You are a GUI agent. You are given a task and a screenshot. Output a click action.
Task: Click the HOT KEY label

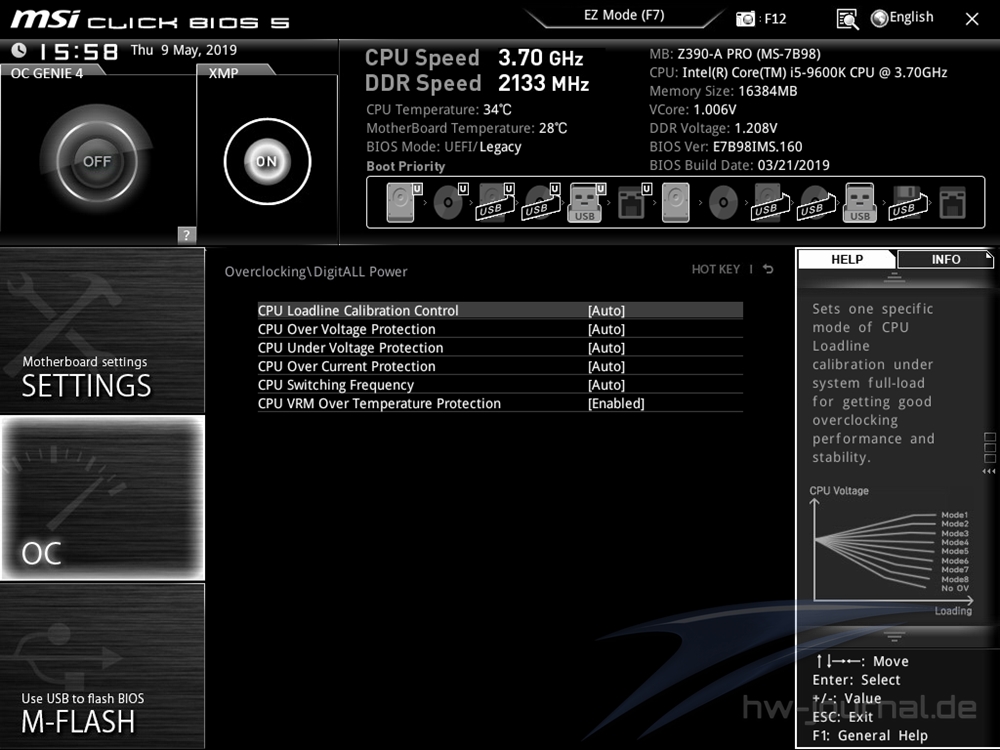(x=716, y=269)
